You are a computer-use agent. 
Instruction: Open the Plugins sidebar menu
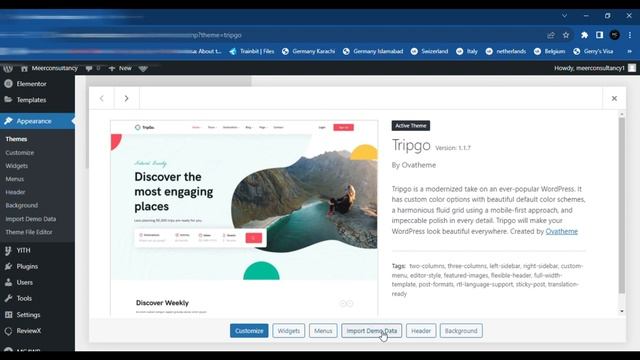pos(27,266)
